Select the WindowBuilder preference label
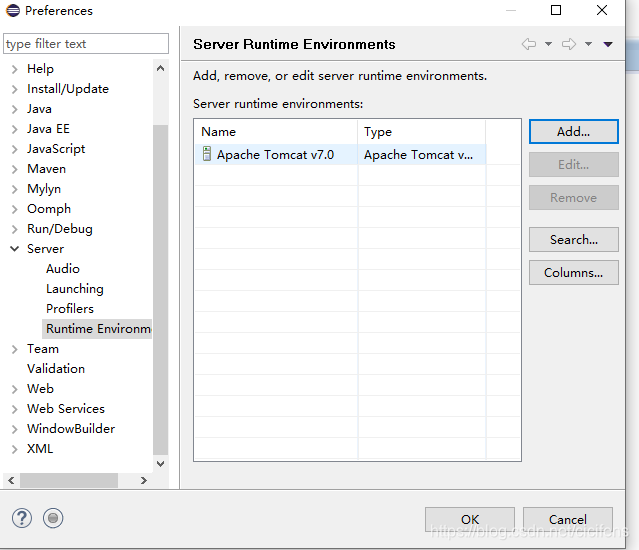639x550 pixels. 71,429
